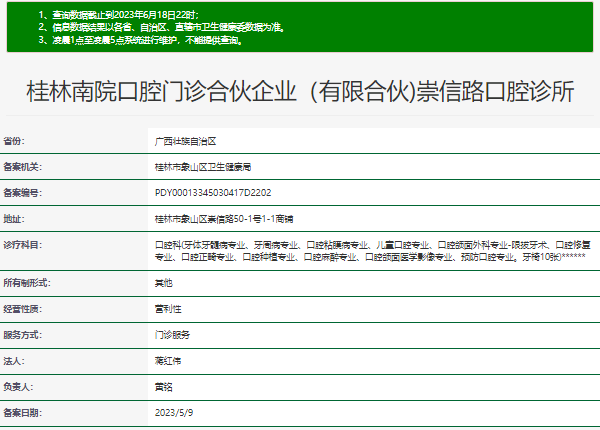Viewport: 600px width, 430px height.
Task: Click the value 广西壮族自治区
Action: click(186, 142)
